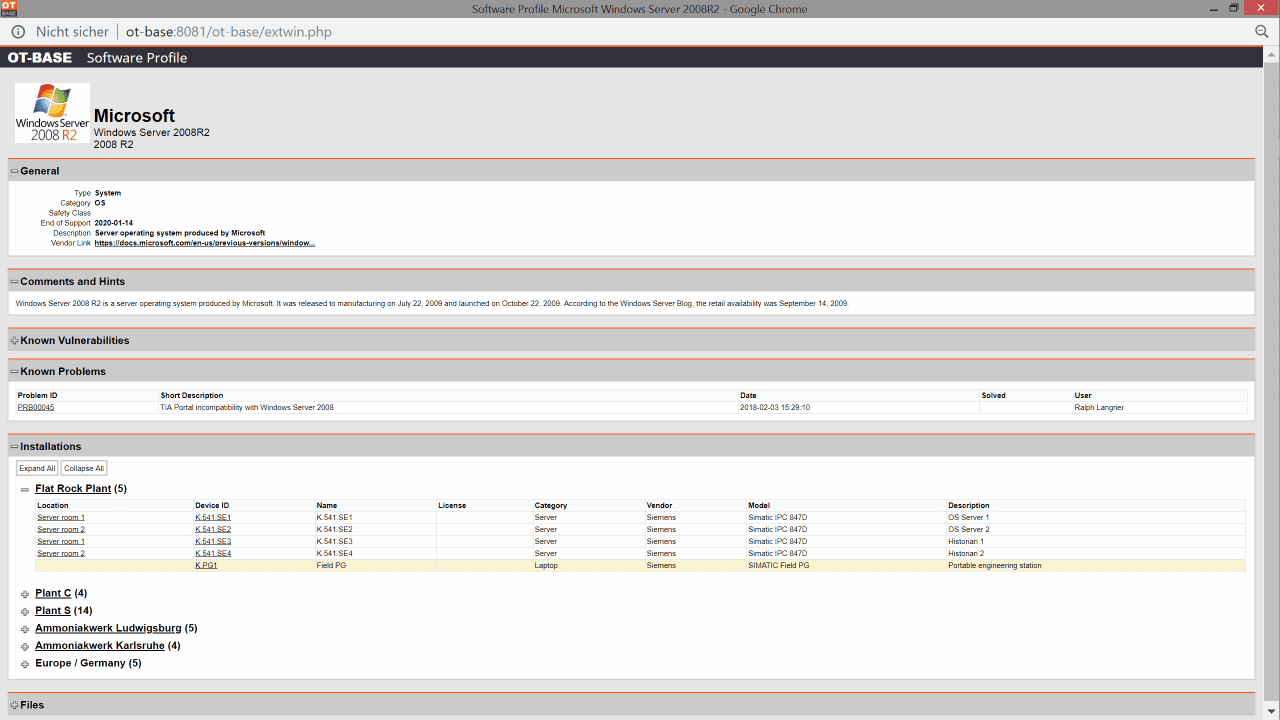Viewport: 1280px width, 720px height.
Task: Open the Microsoft docs vendor link
Action: tap(205, 243)
